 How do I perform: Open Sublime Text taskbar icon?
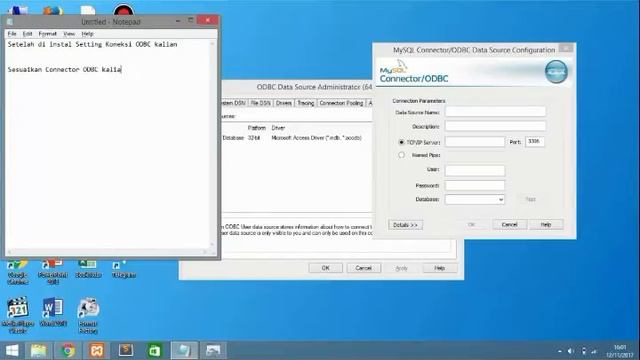[x=126, y=350]
